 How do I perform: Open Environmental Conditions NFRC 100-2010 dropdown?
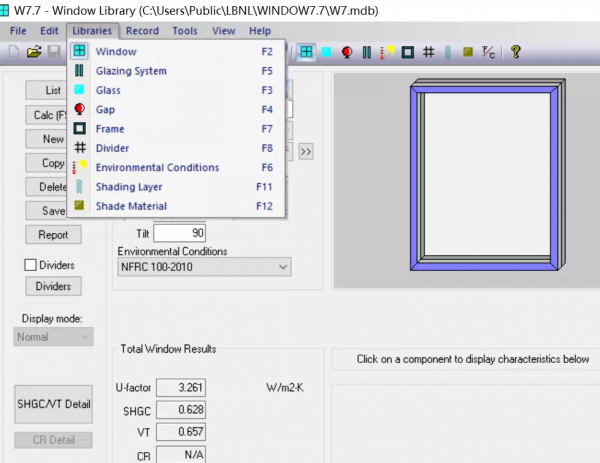(204, 267)
